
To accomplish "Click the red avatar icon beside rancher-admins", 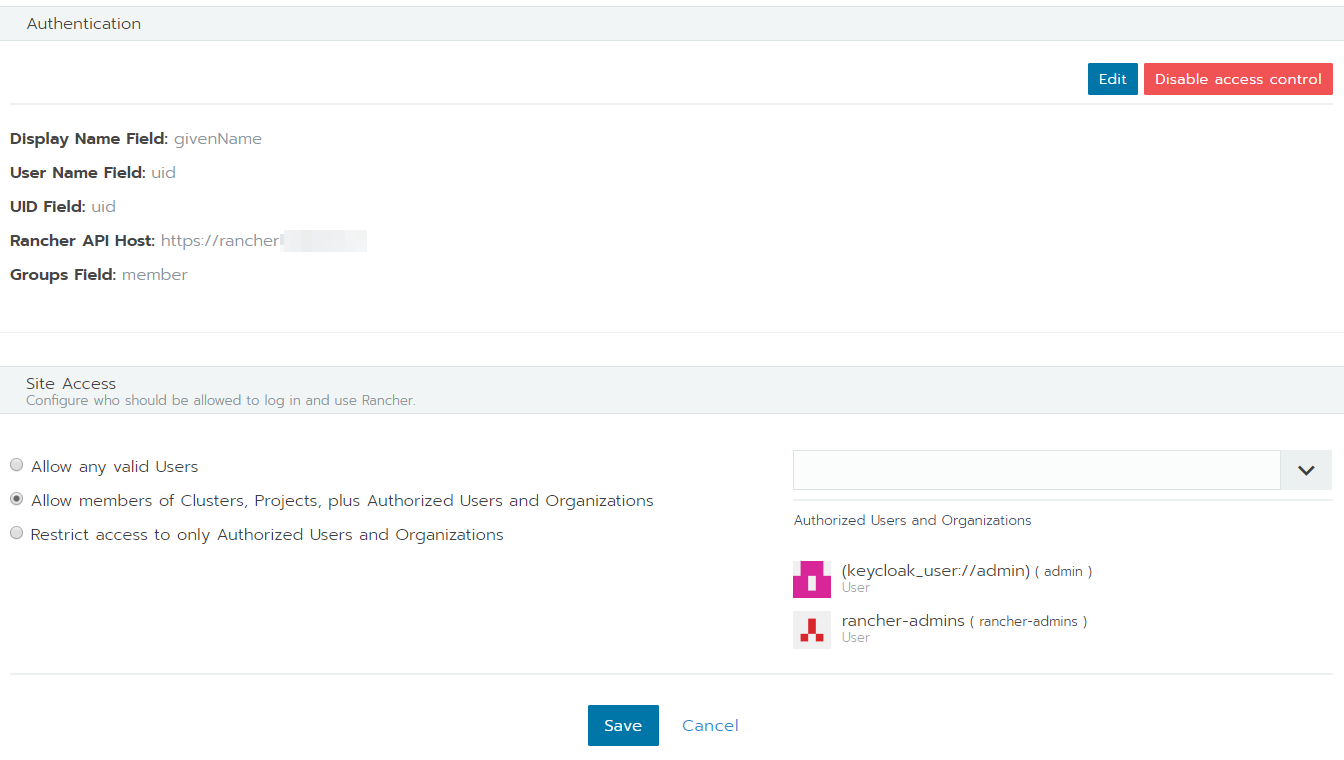I will [x=811, y=629].
